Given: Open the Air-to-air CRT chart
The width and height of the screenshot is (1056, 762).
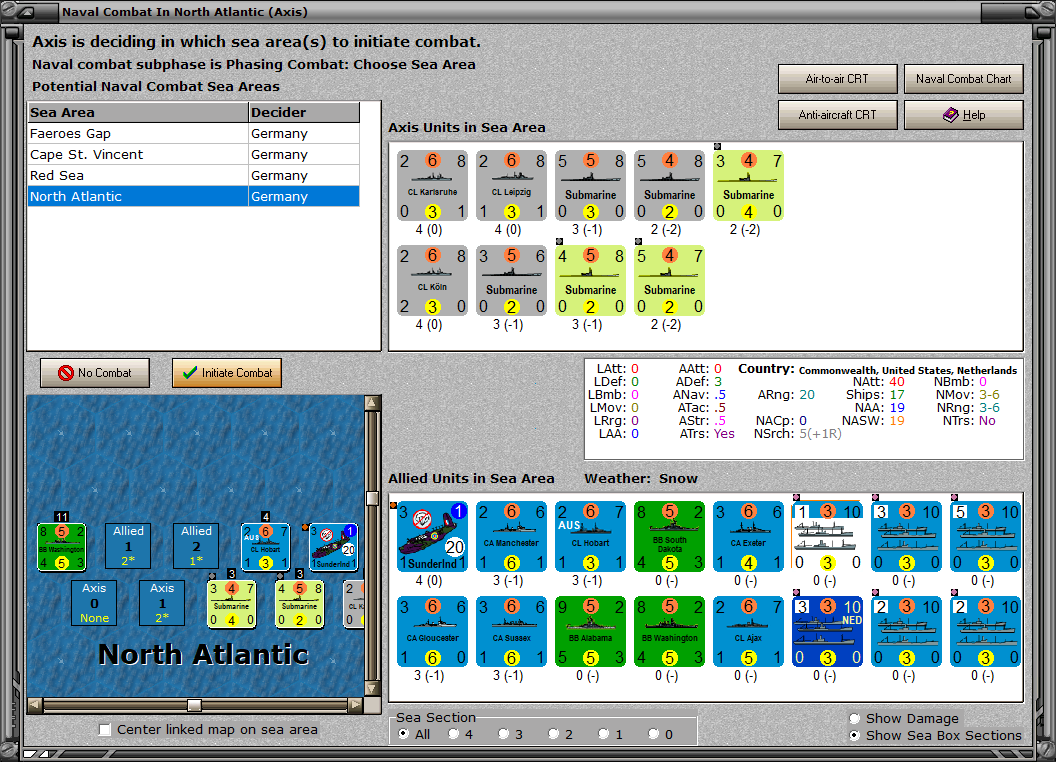Looking at the screenshot, I should (838, 79).
